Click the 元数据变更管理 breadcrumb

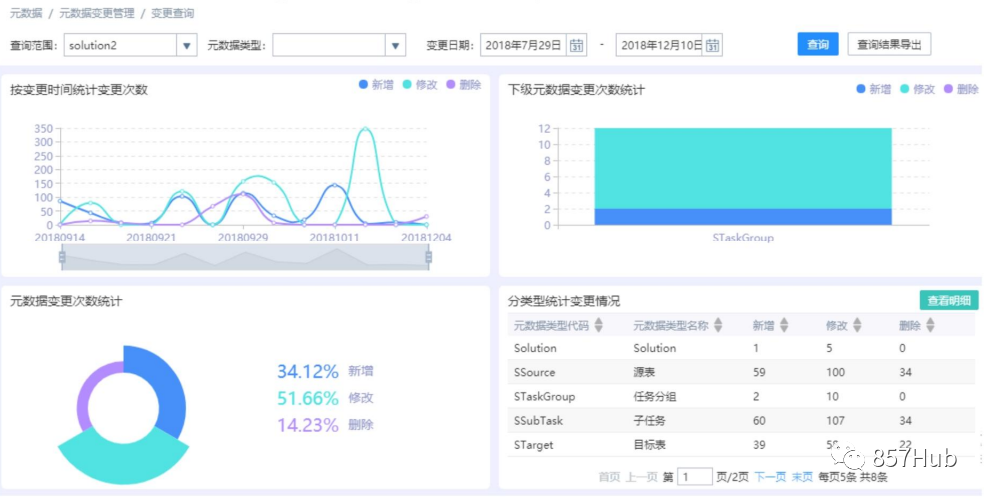coord(97,13)
